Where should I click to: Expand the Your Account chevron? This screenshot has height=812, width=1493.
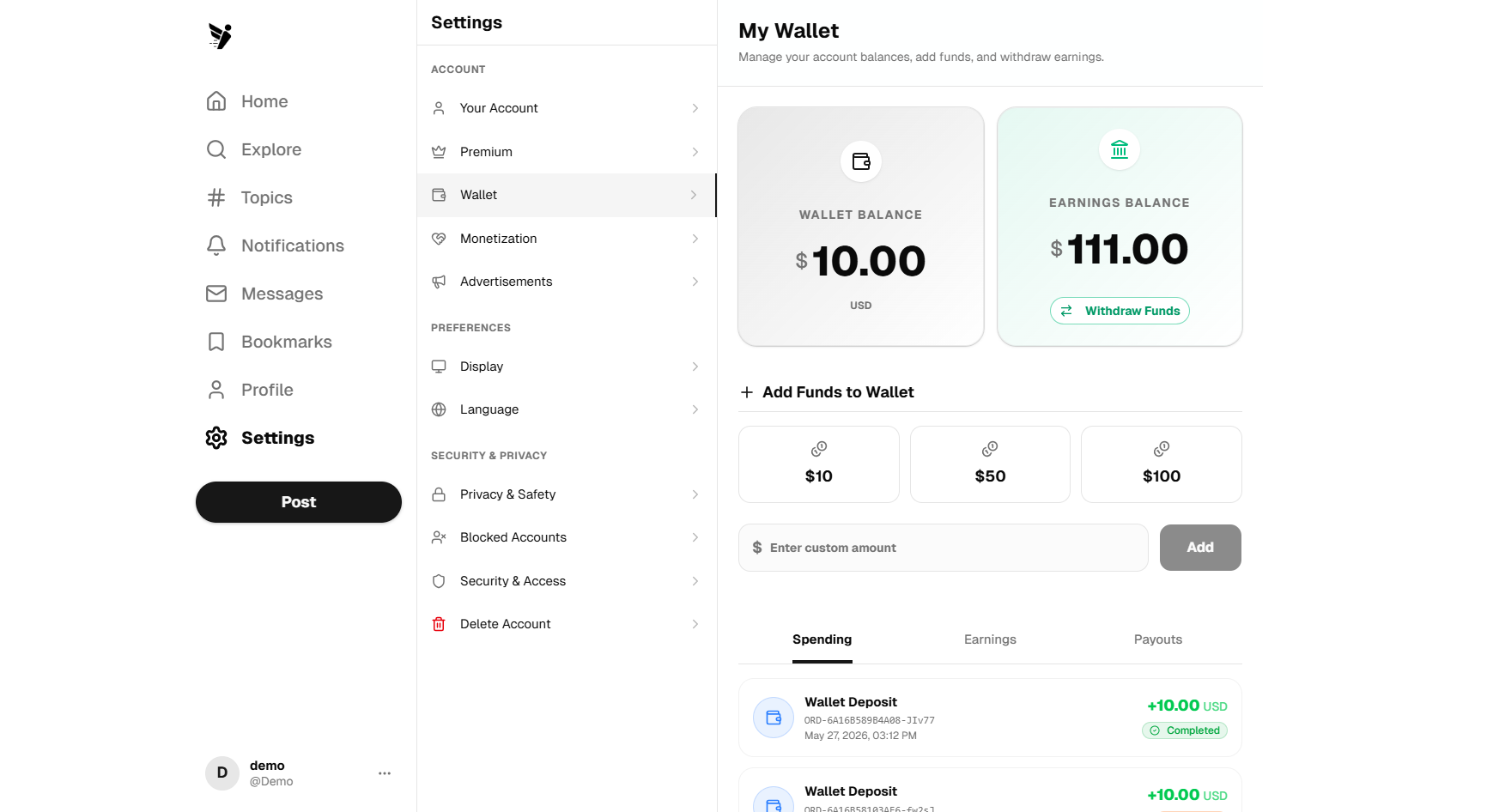[x=695, y=108]
